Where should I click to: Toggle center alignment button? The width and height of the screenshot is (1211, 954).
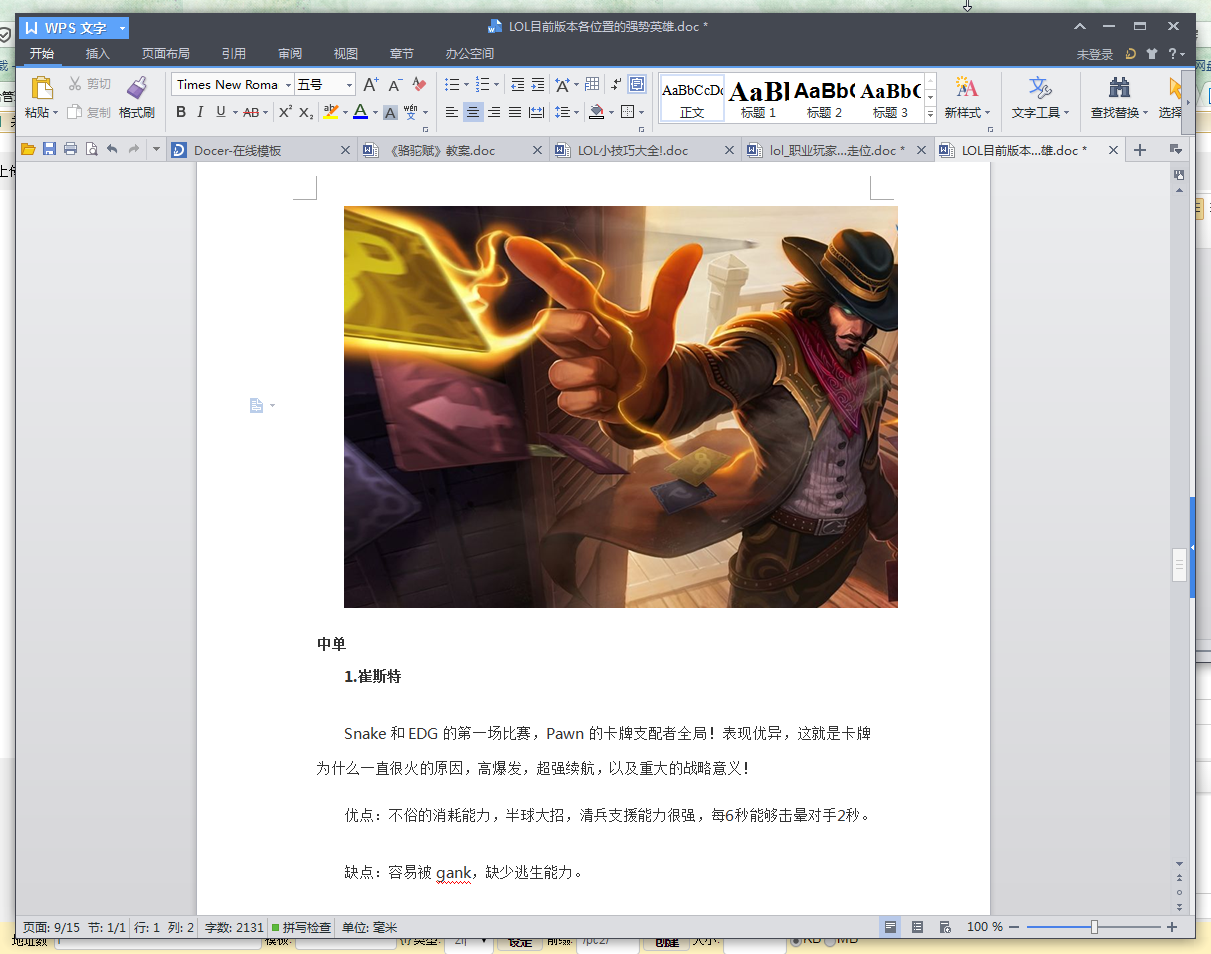pos(473,112)
